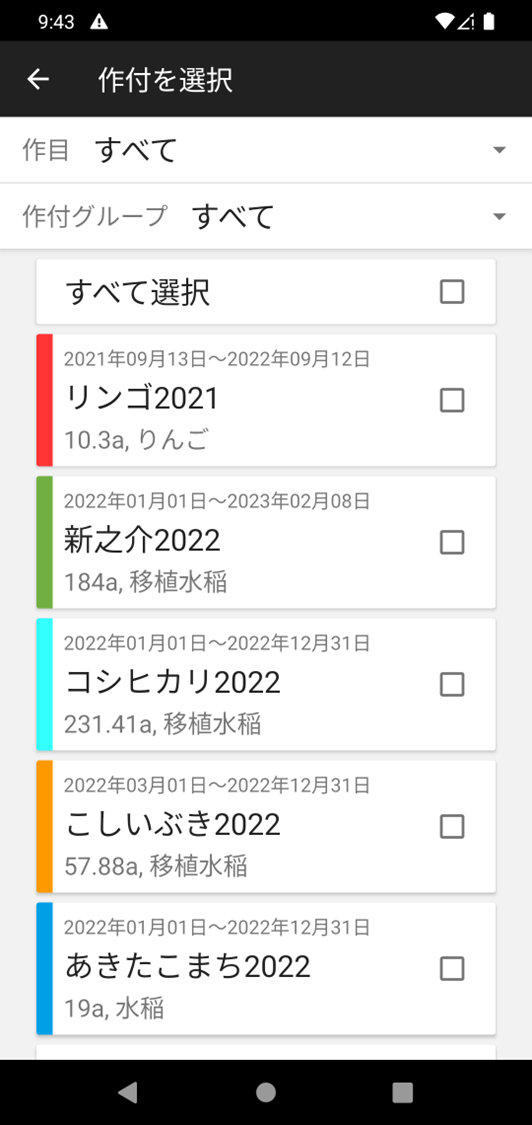Viewport: 532px width, 1125px height.
Task: Tap the Android recent apps square
Action: (403, 1092)
